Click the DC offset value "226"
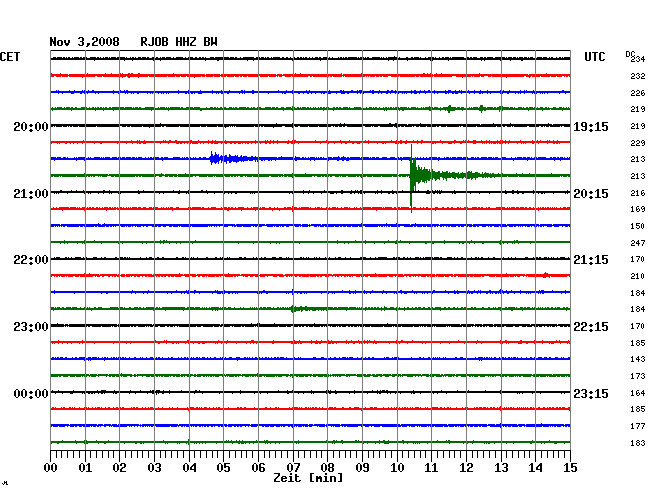This screenshot has width=650, height=494. (638, 93)
